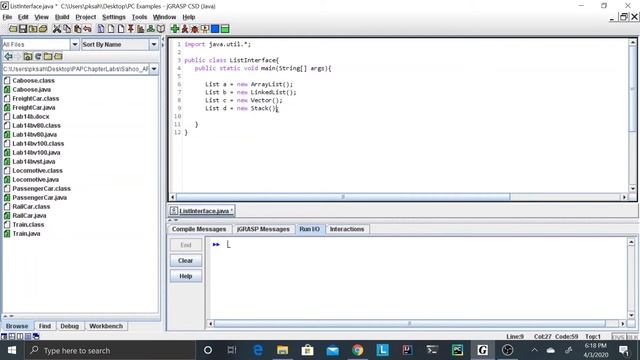
Task: Click the green window toolbar icon
Action: point(225,29)
